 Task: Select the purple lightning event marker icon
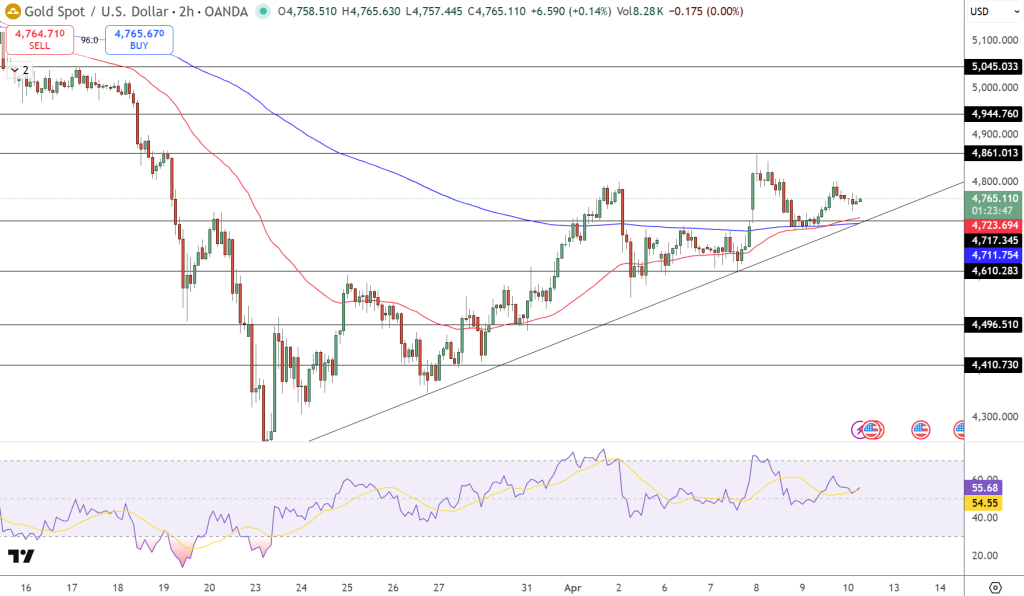pyautogui.click(x=856, y=430)
